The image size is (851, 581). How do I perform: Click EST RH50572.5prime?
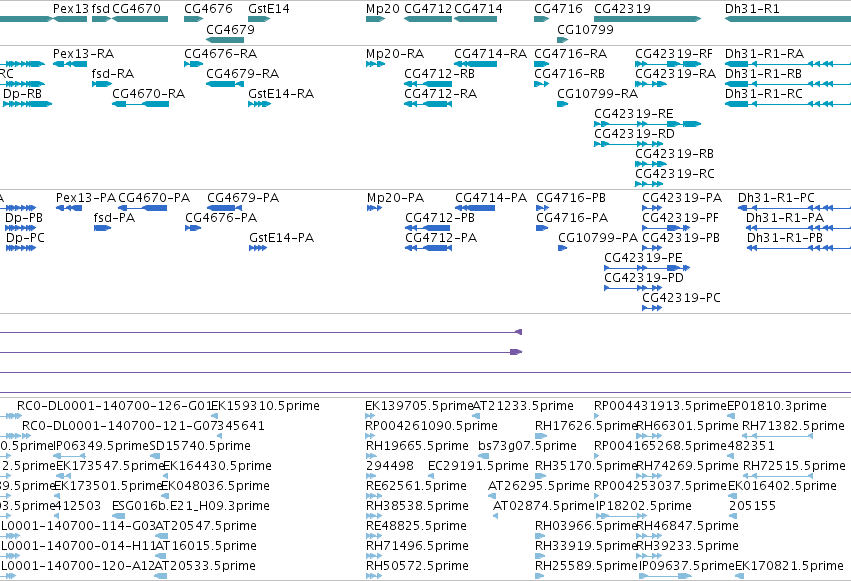point(374,576)
